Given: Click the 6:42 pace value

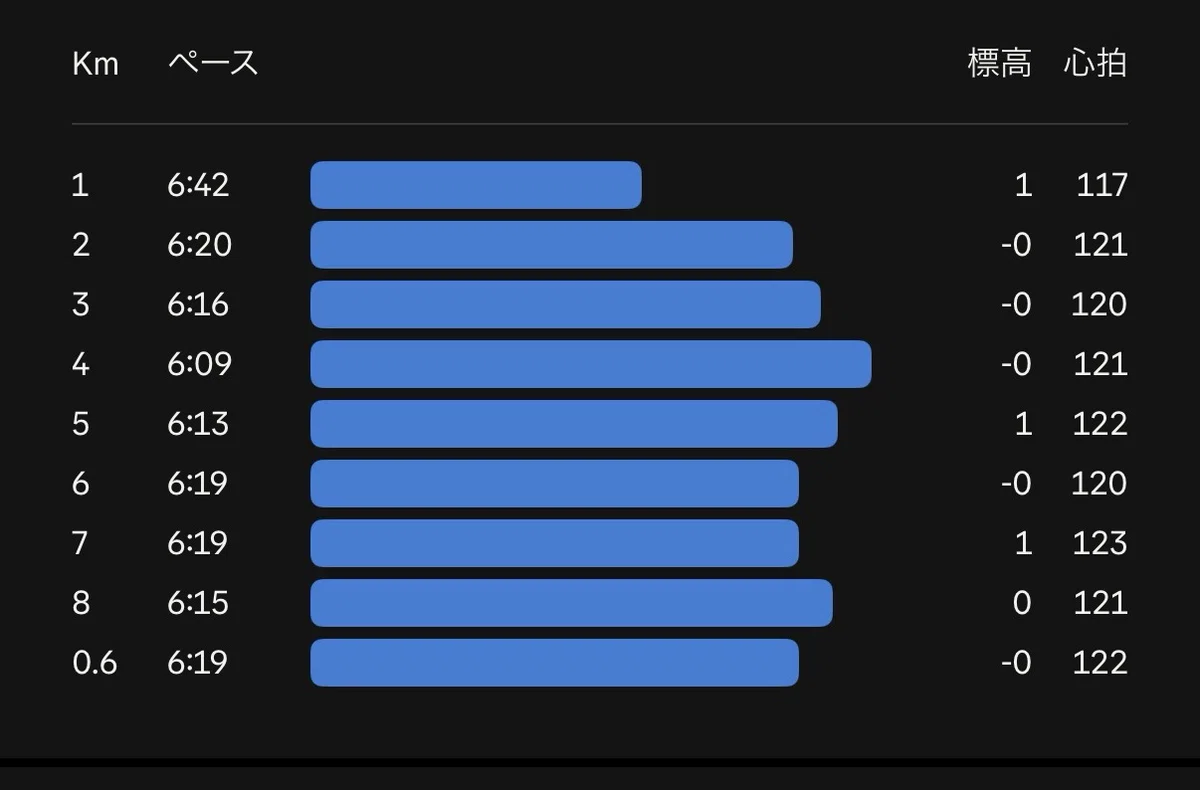Looking at the screenshot, I should (x=198, y=185).
